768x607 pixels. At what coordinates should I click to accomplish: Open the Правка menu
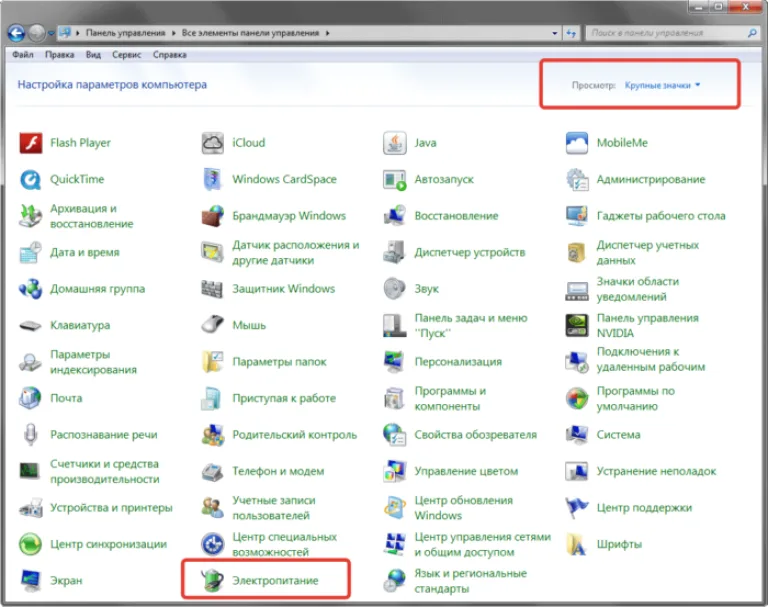[x=59, y=55]
